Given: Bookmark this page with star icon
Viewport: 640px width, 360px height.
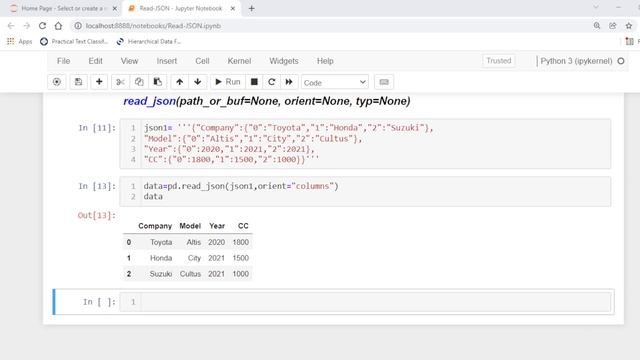Looking at the screenshot, I should tap(629, 26).
